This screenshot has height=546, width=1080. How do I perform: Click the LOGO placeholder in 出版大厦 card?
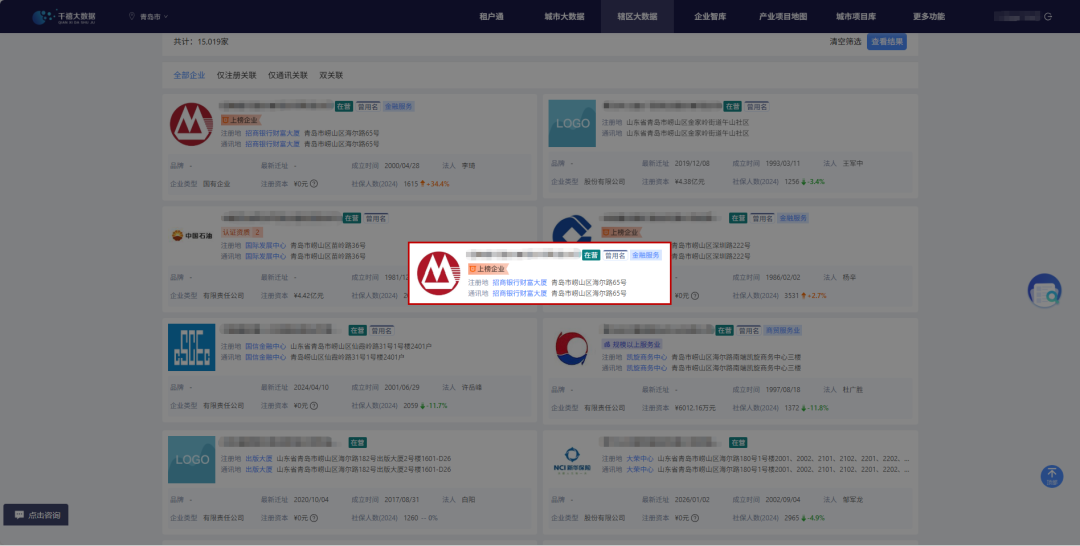click(191, 459)
